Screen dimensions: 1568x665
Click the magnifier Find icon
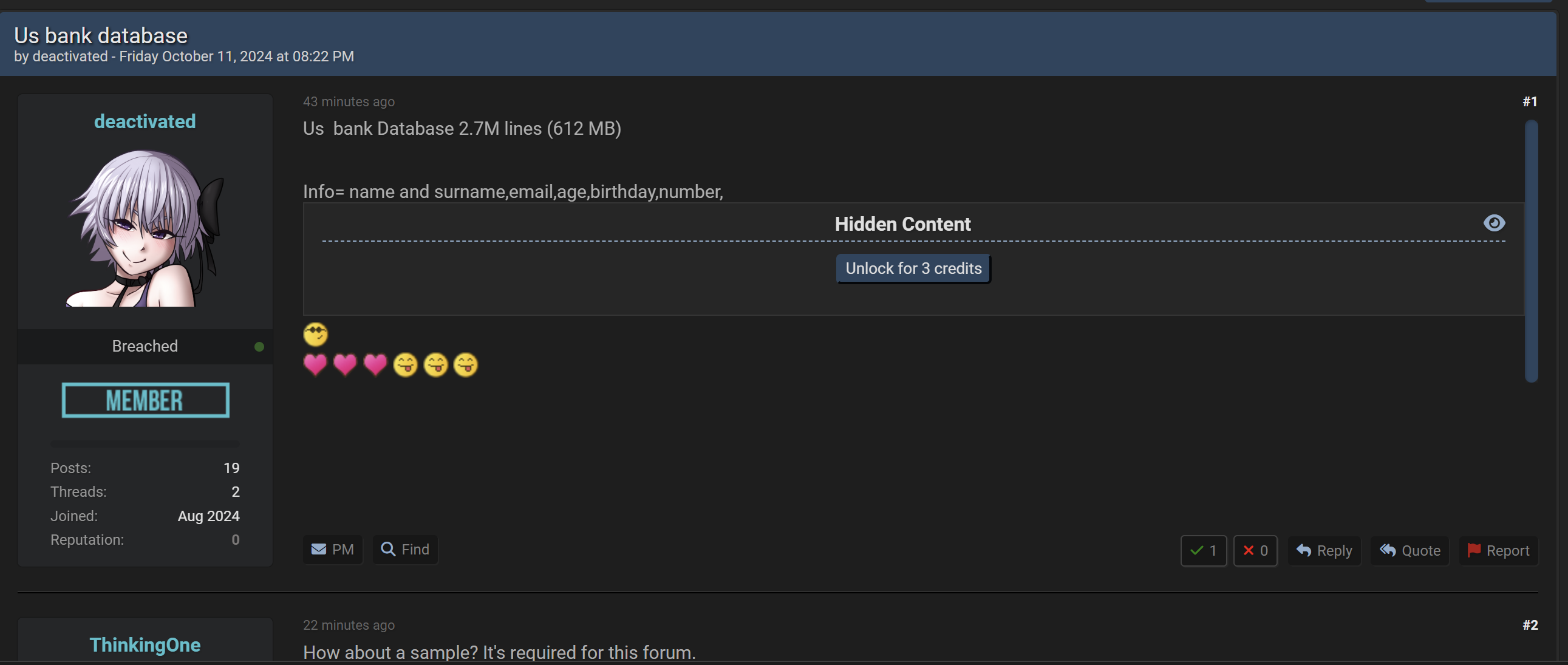click(387, 549)
